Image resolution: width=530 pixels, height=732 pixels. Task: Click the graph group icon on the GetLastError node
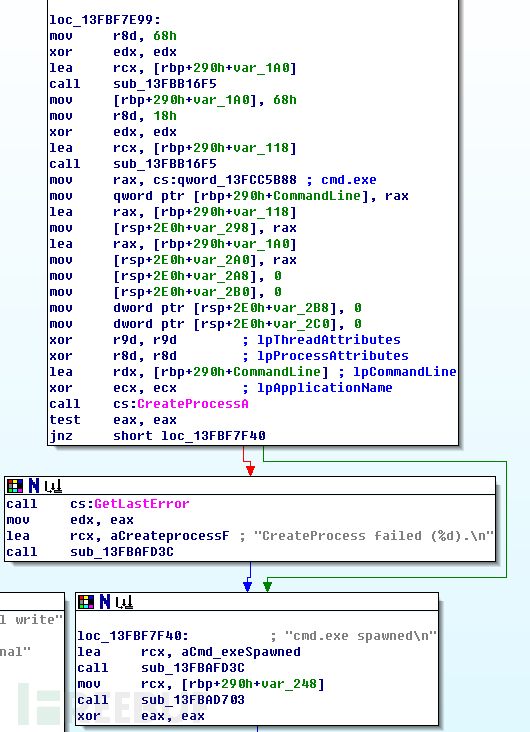(x=53, y=486)
